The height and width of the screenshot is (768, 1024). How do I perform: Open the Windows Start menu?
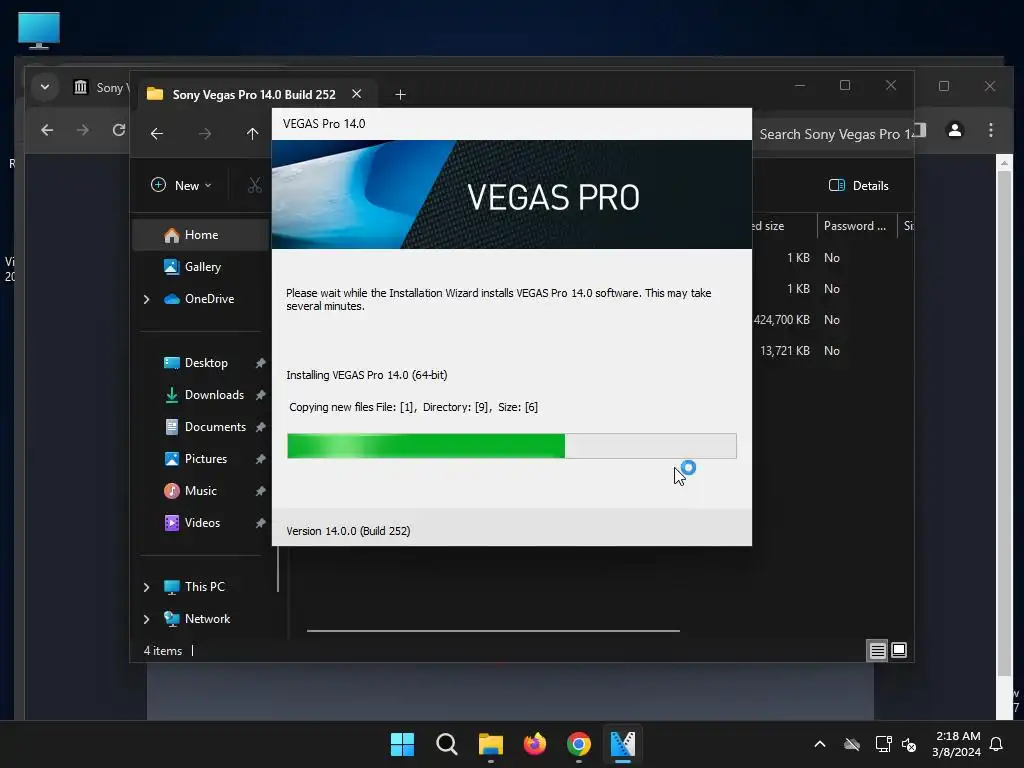(402, 744)
